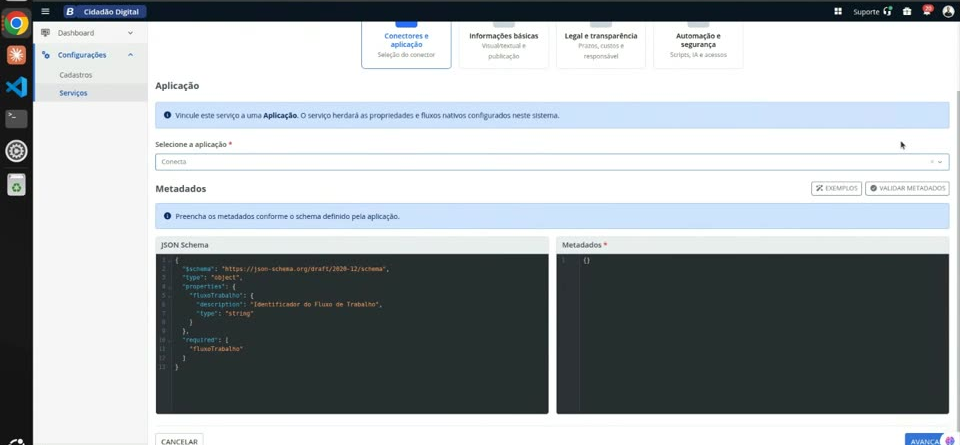This screenshot has width=960, height=445.
Task: Open system Settings gear in dock
Action: tap(16, 151)
